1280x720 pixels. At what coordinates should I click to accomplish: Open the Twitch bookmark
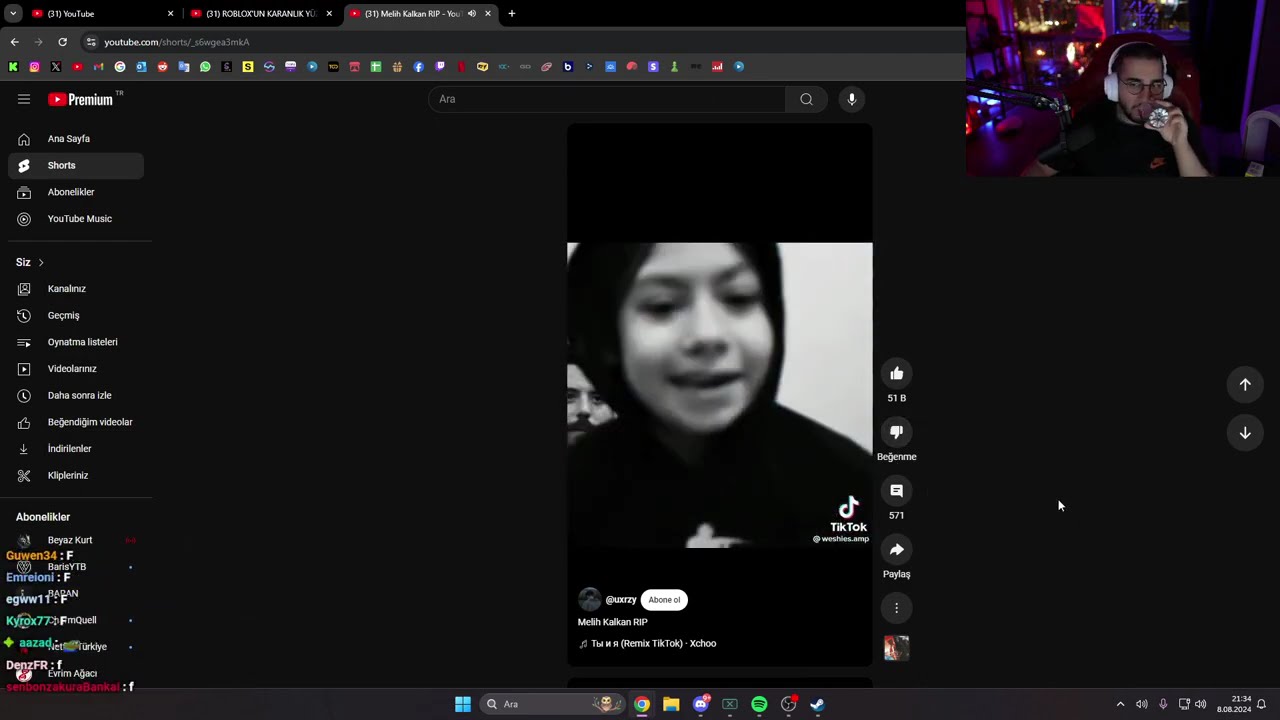click(440, 67)
